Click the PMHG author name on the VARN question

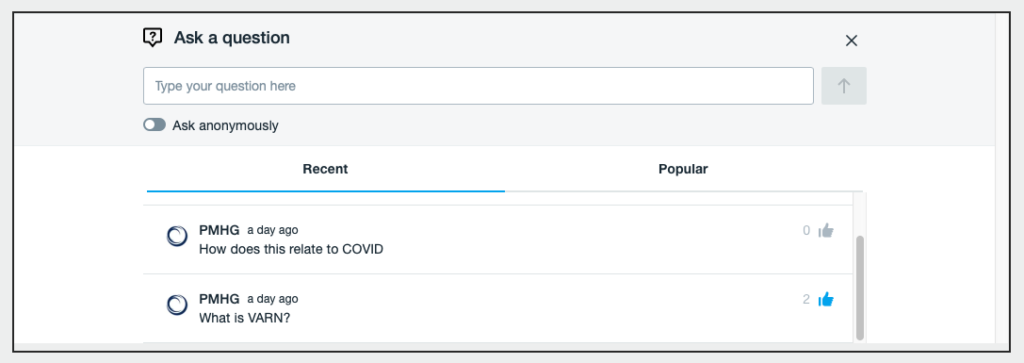point(219,299)
